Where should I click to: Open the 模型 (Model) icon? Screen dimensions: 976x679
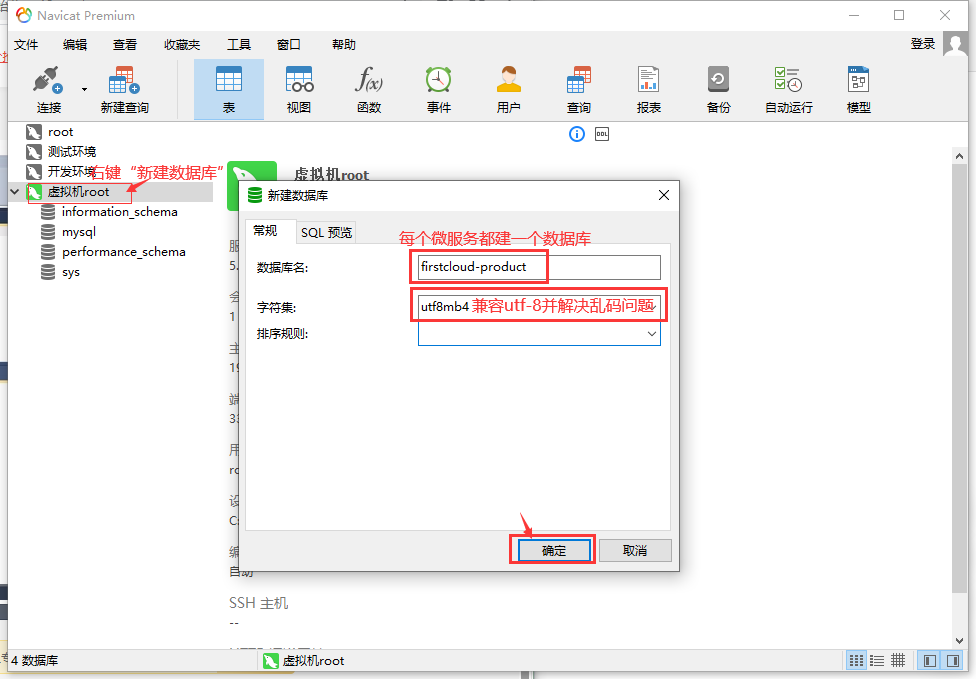[x=857, y=88]
